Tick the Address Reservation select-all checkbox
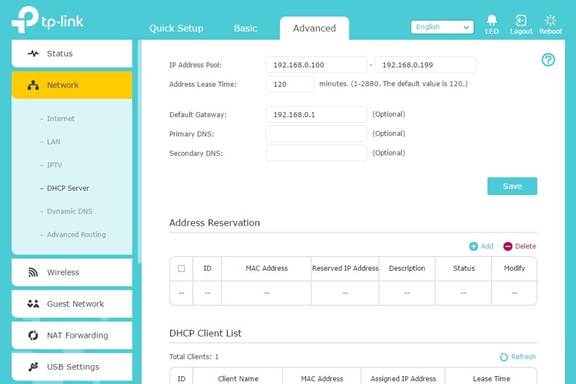Image resolution: width=576 pixels, height=384 pixels. point(181,269)
